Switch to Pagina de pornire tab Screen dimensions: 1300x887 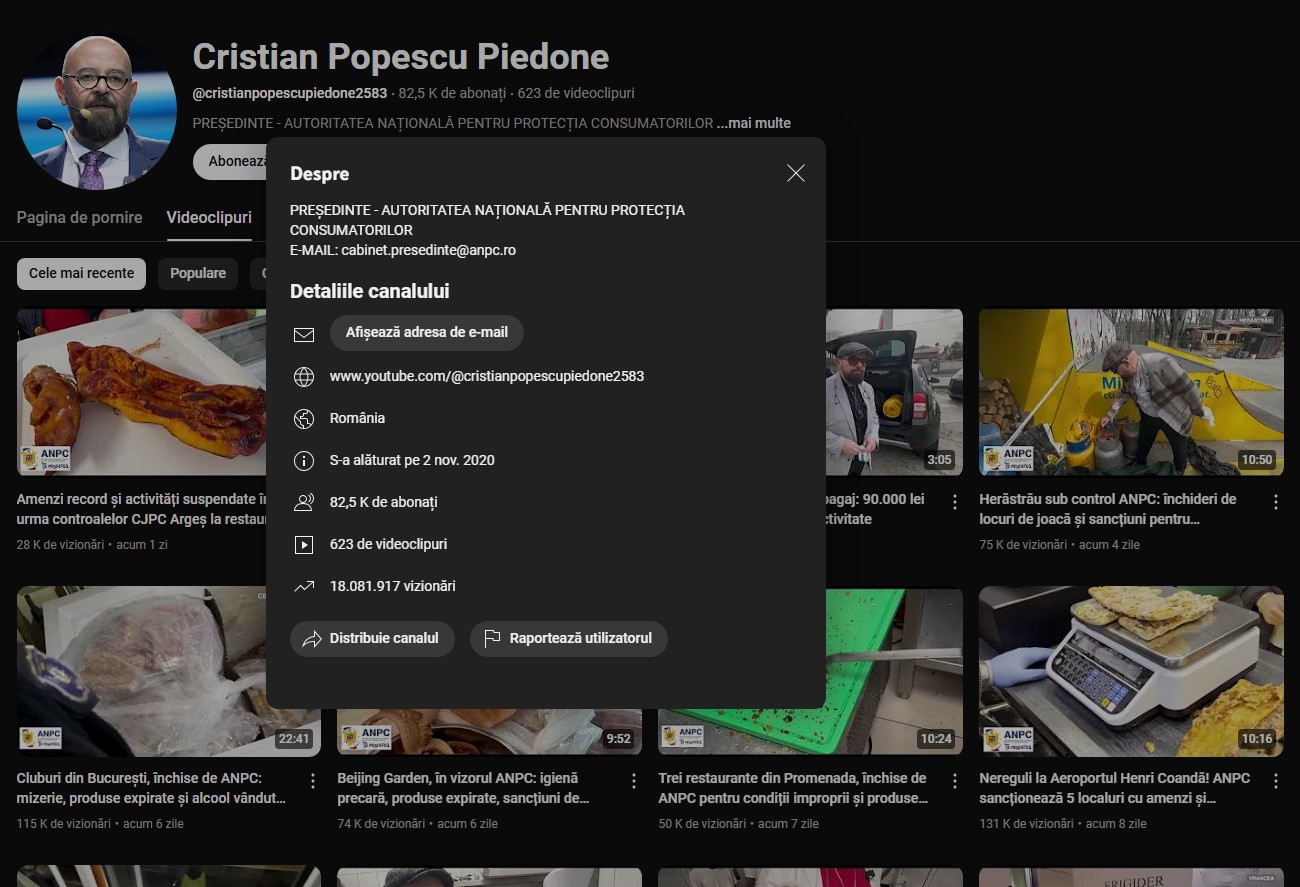pyautogui.click(x=80, y=218)
